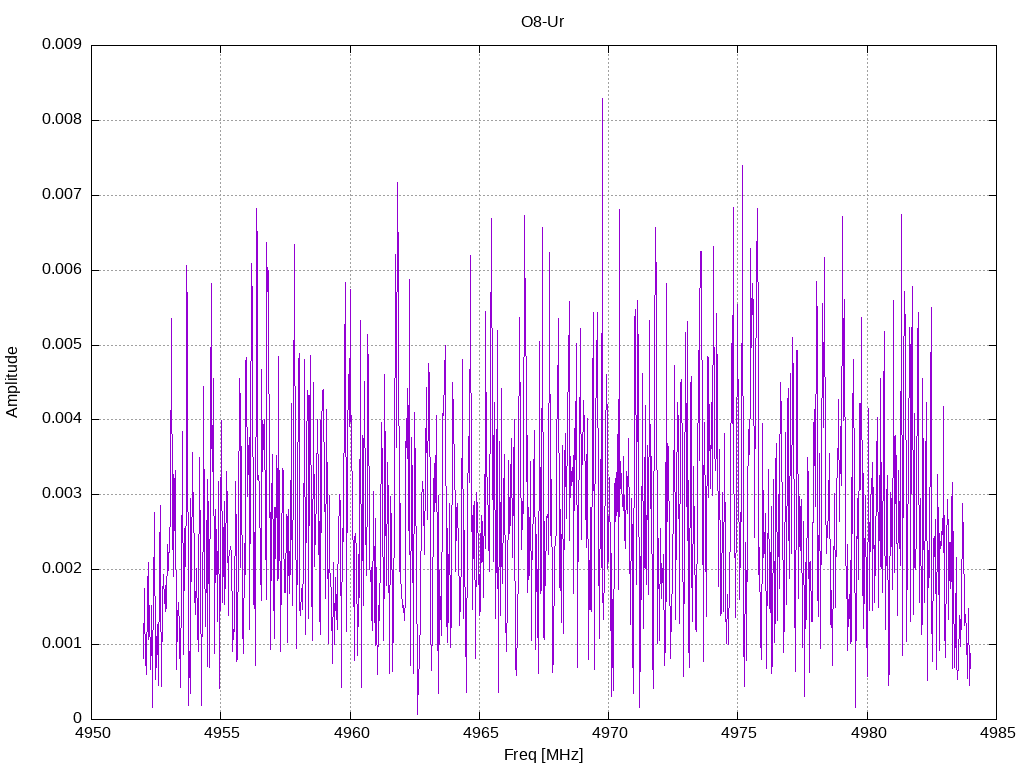Screen dimensions: 1024x768
Task: Click y-axis tick label 0.005
Action: coord(62,344)
